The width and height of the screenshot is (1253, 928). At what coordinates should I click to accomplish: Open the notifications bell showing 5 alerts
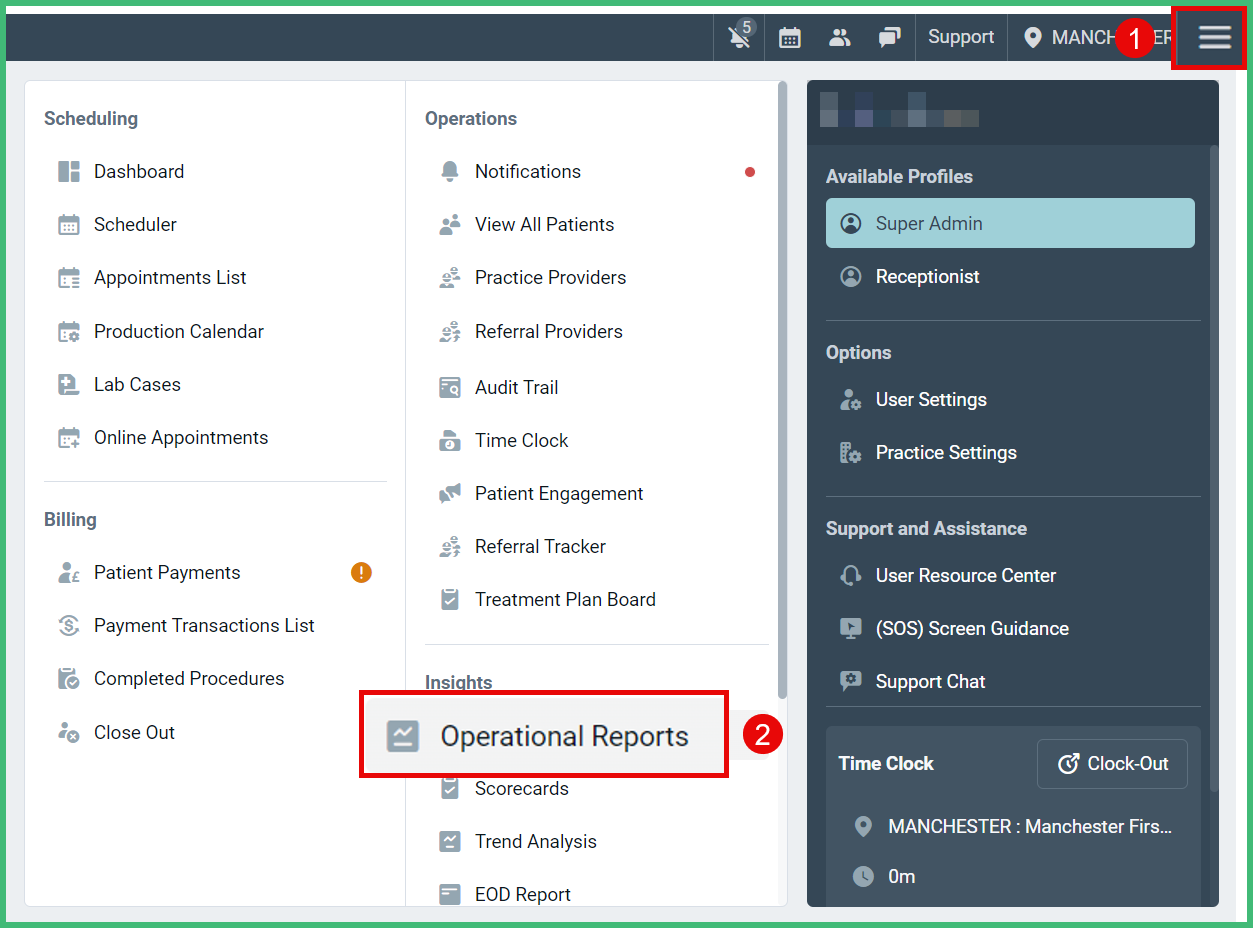(739, 37)
